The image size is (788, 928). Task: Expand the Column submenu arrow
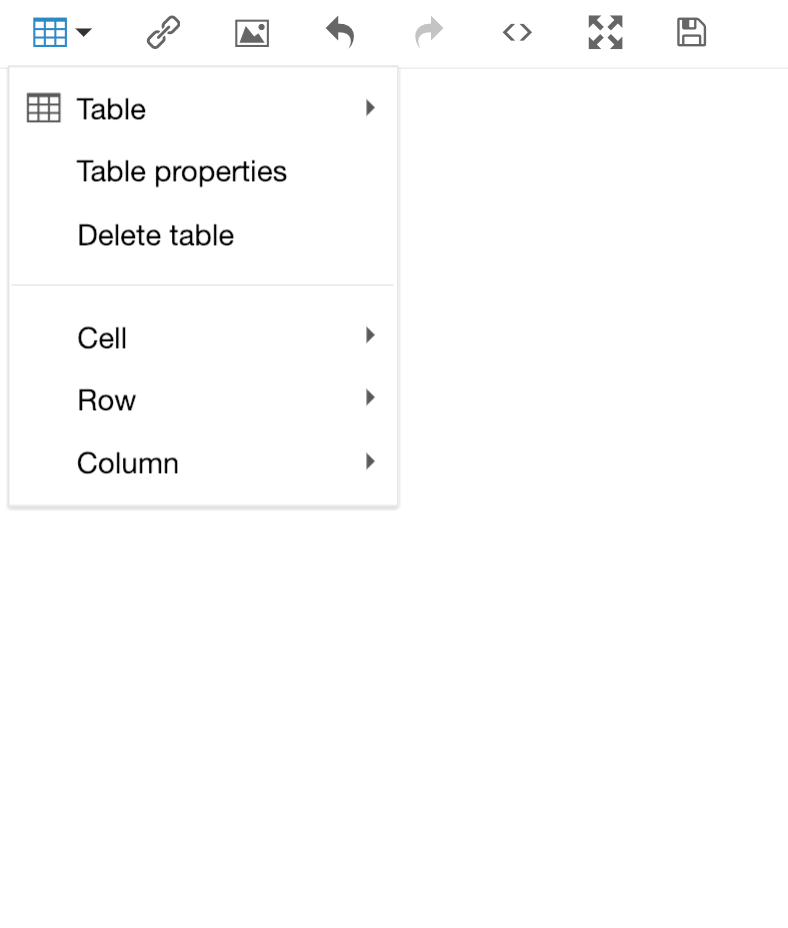point(371,461)
